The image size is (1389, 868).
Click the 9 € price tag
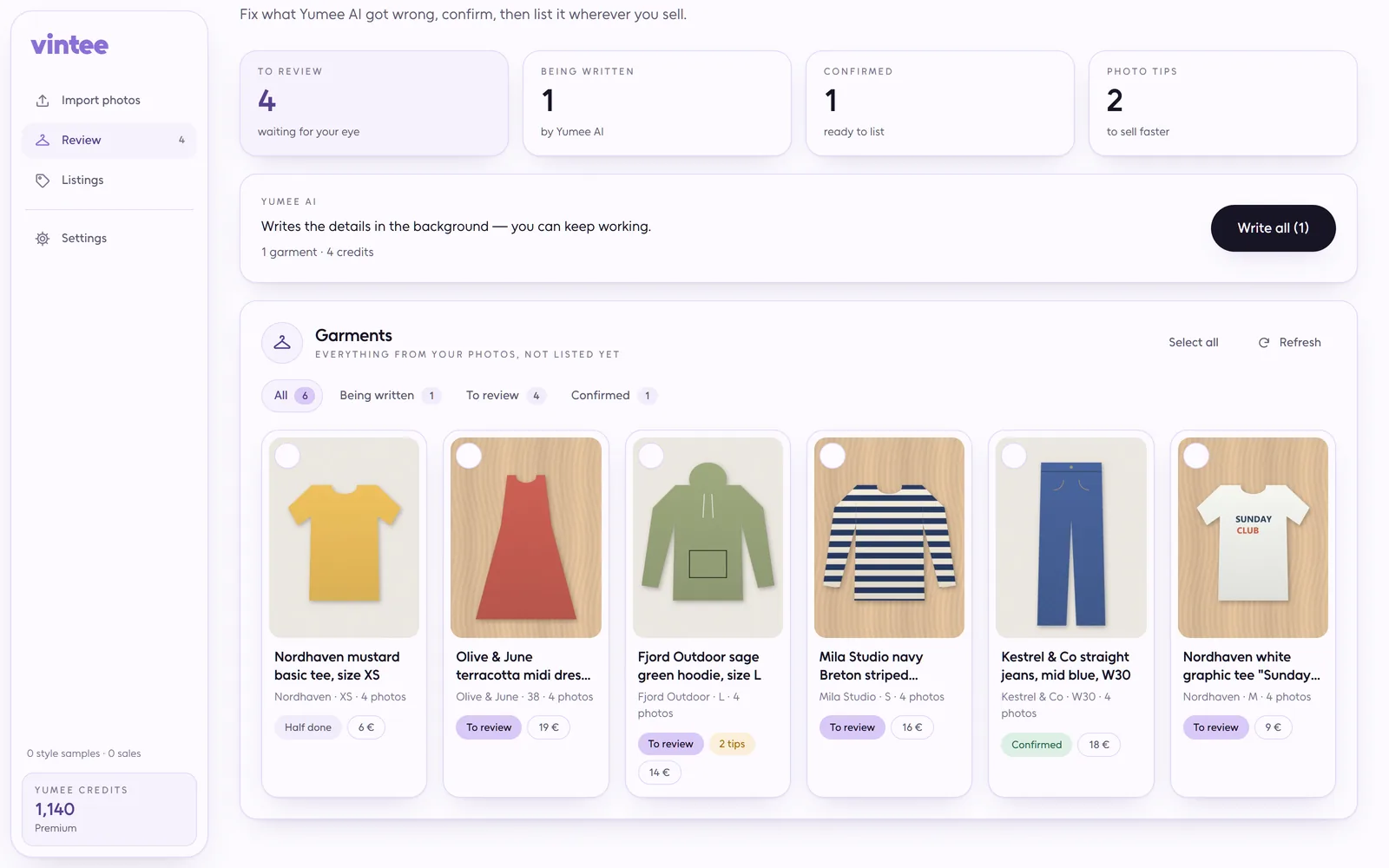click(x=1274, y=727)
